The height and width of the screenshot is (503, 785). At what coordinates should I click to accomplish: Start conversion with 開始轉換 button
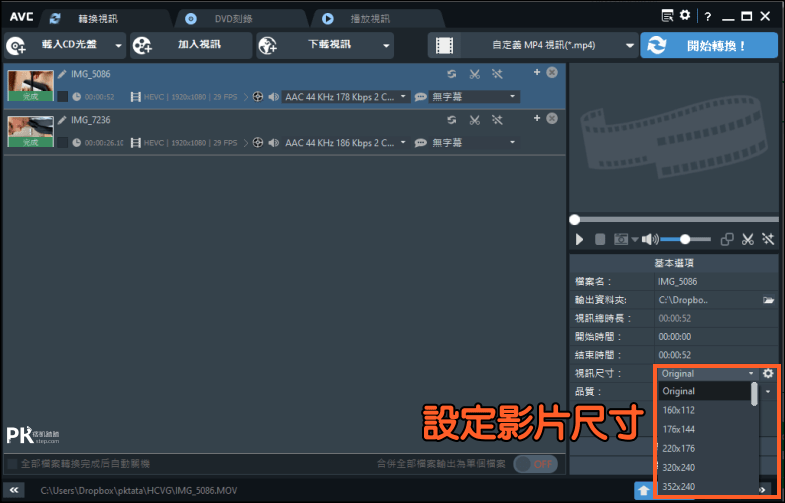(x=709, y=46)
